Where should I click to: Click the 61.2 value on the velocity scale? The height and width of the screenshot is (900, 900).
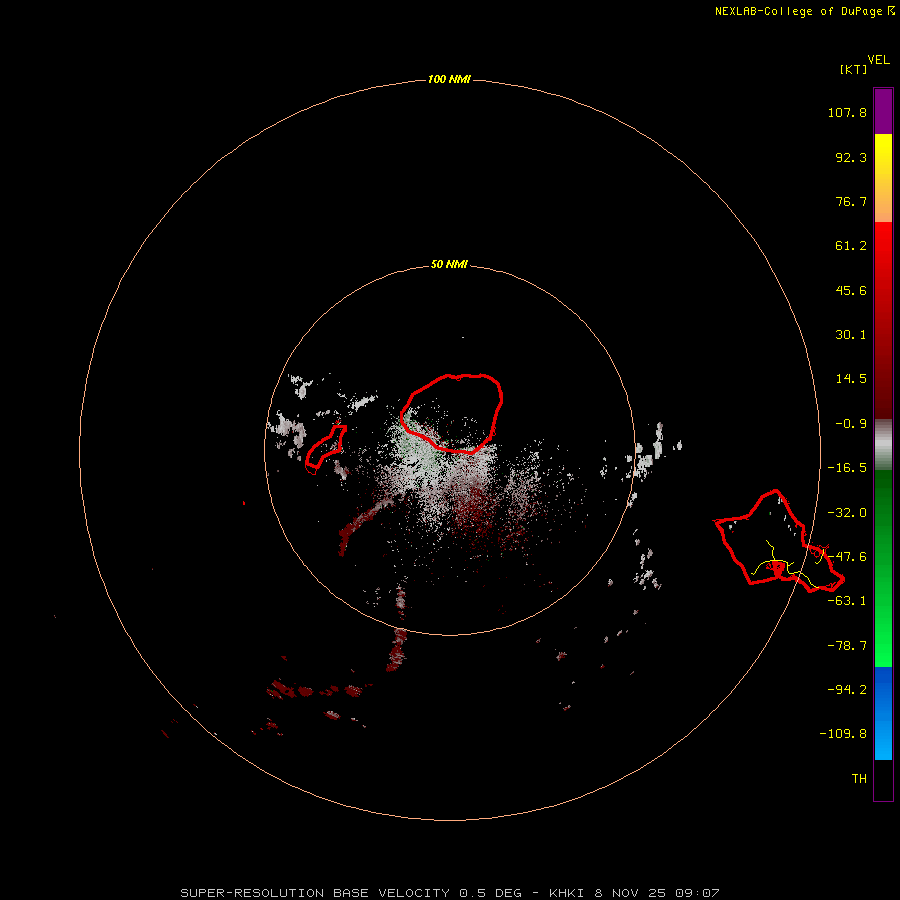(x=851, y=246)
